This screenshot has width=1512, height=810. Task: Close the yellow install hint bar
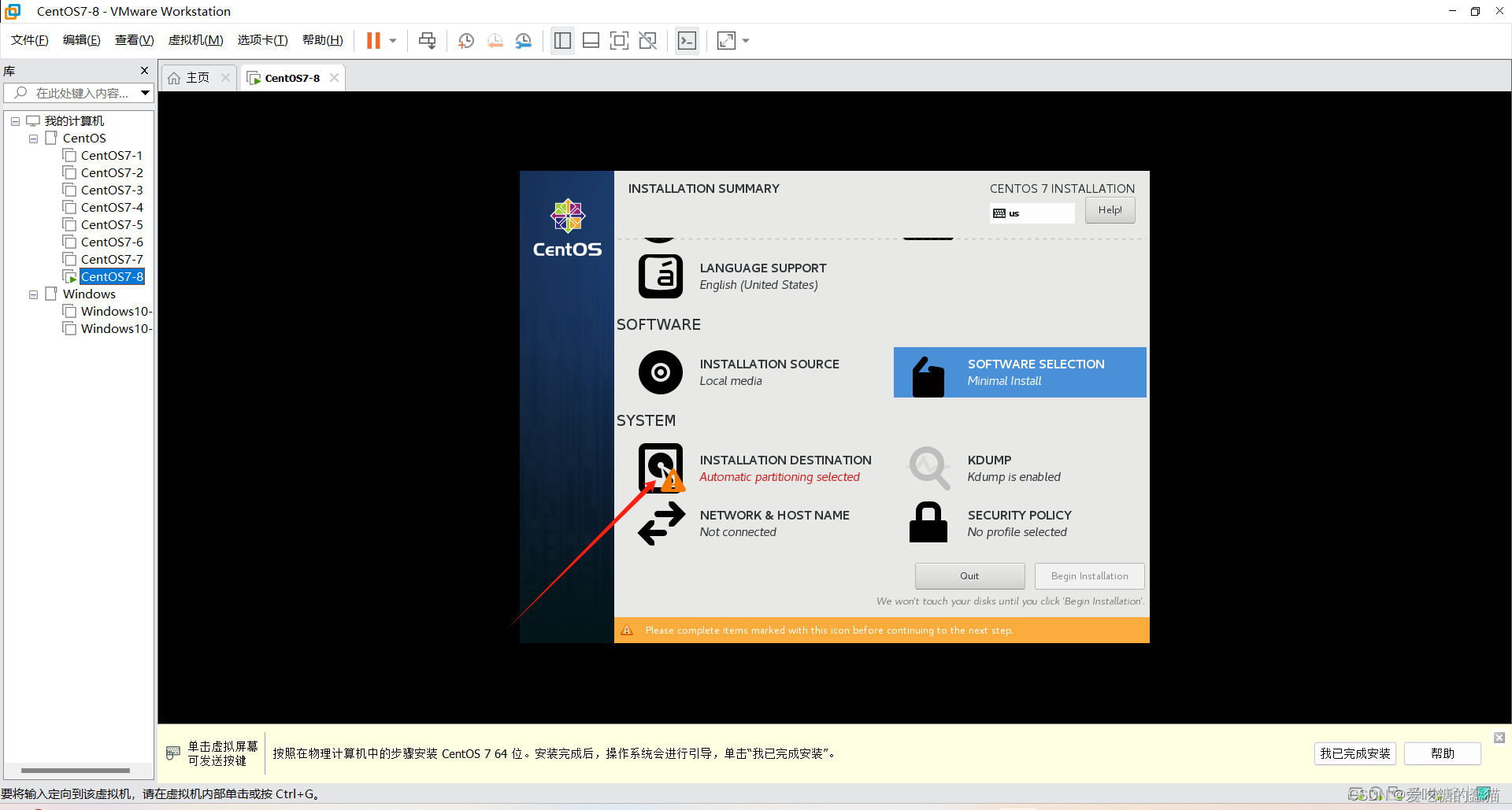[1499, 738]
